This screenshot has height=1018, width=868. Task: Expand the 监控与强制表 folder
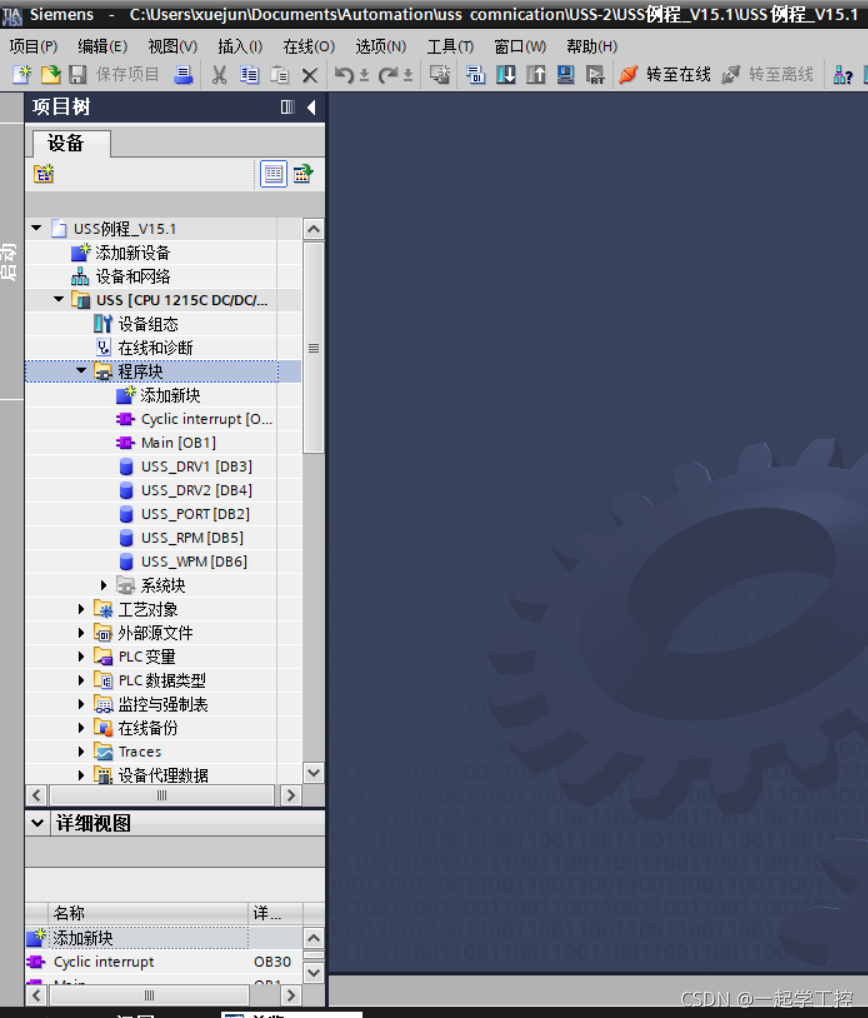point(81,704)
